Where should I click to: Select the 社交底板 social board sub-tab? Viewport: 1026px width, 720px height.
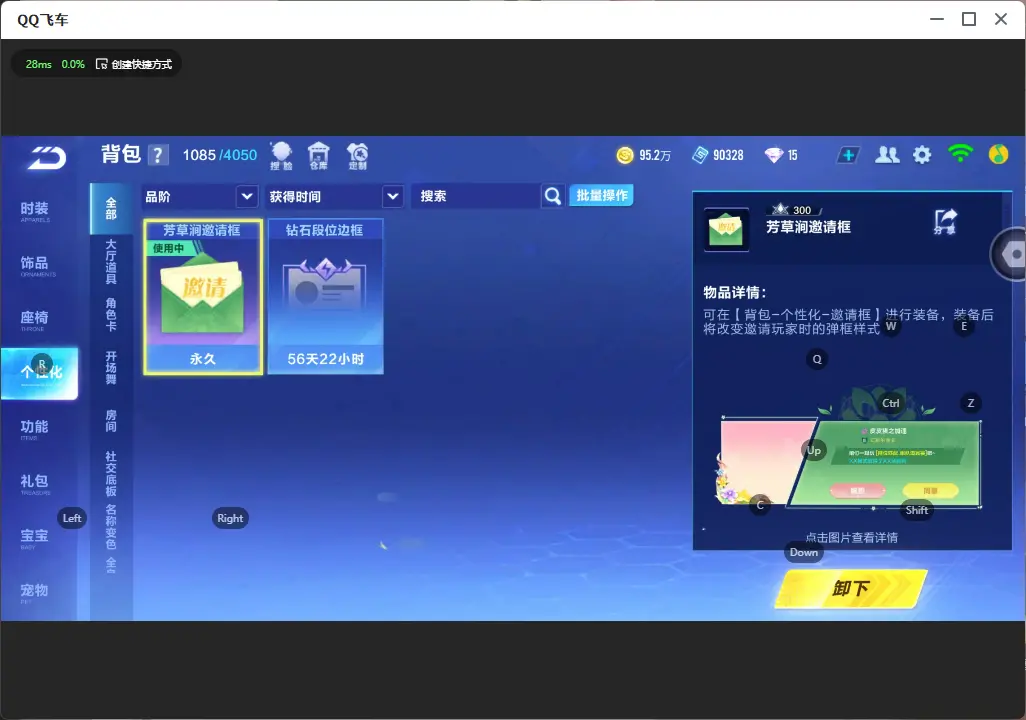[111, 474]
